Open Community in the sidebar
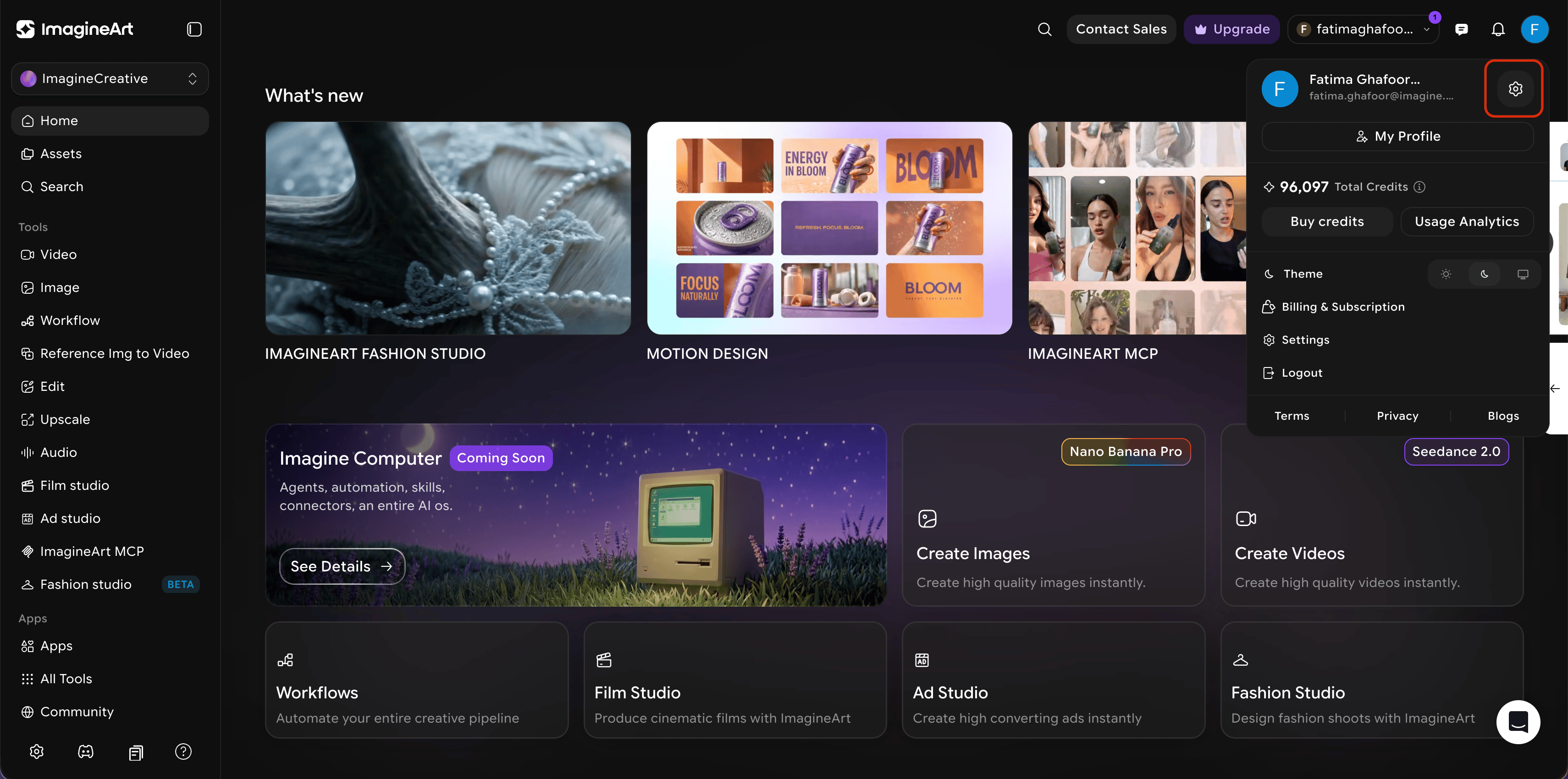The width and height of the screenshot is (1568, 779). pos(110,712)
